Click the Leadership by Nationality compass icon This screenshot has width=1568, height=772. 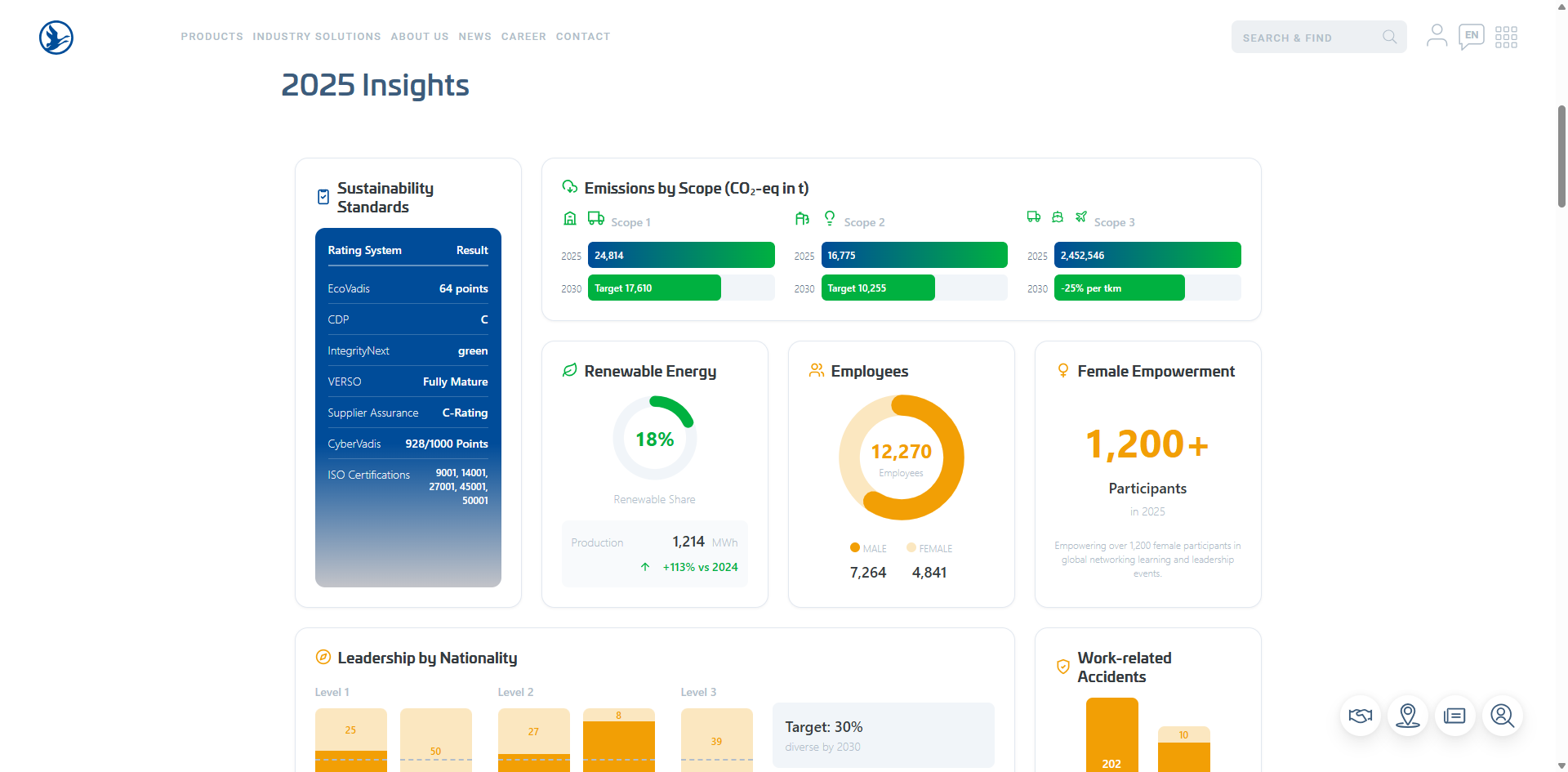(x=323, y=657)
